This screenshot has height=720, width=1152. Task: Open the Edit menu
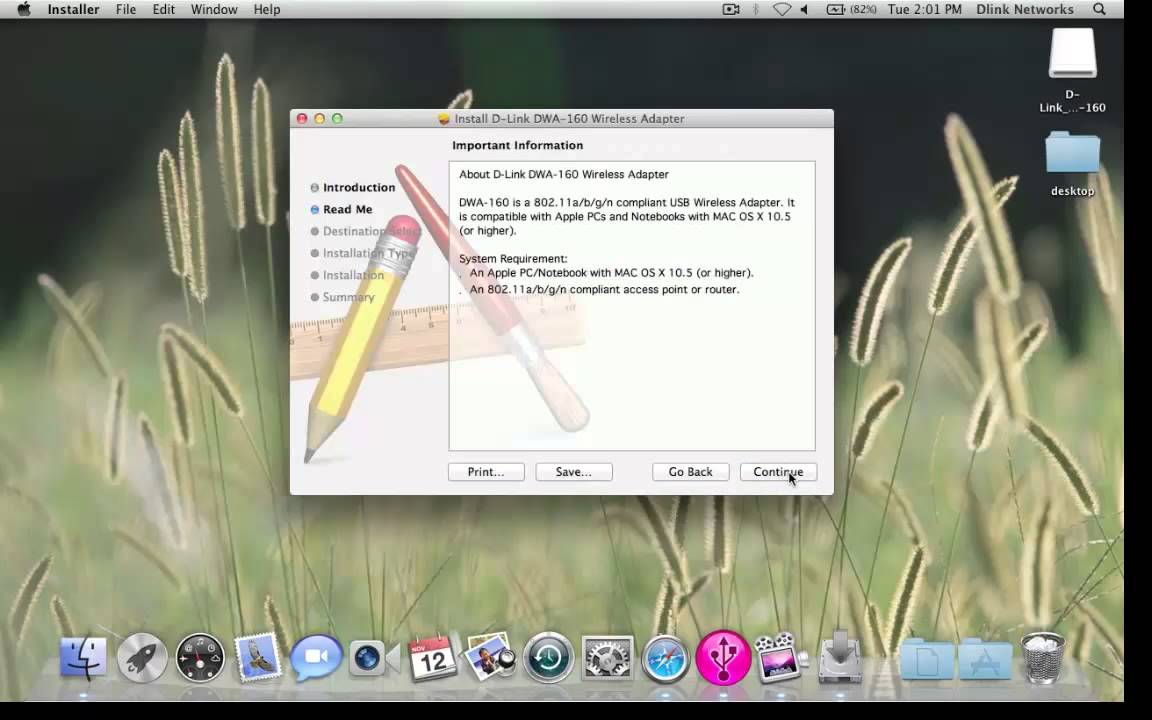click(x=164, y=10)
